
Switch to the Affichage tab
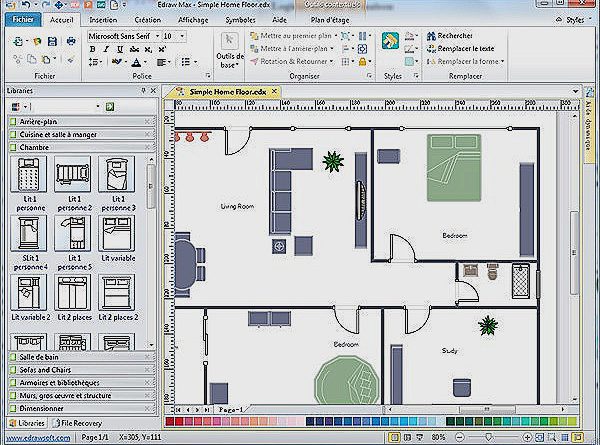(x=193, y=20)
